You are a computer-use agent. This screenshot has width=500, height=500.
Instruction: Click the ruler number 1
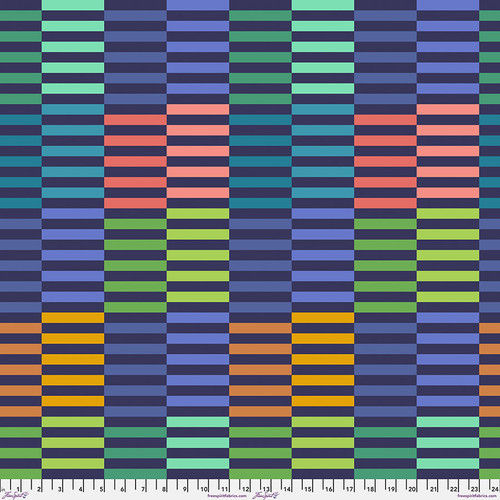tap(19, 489)
